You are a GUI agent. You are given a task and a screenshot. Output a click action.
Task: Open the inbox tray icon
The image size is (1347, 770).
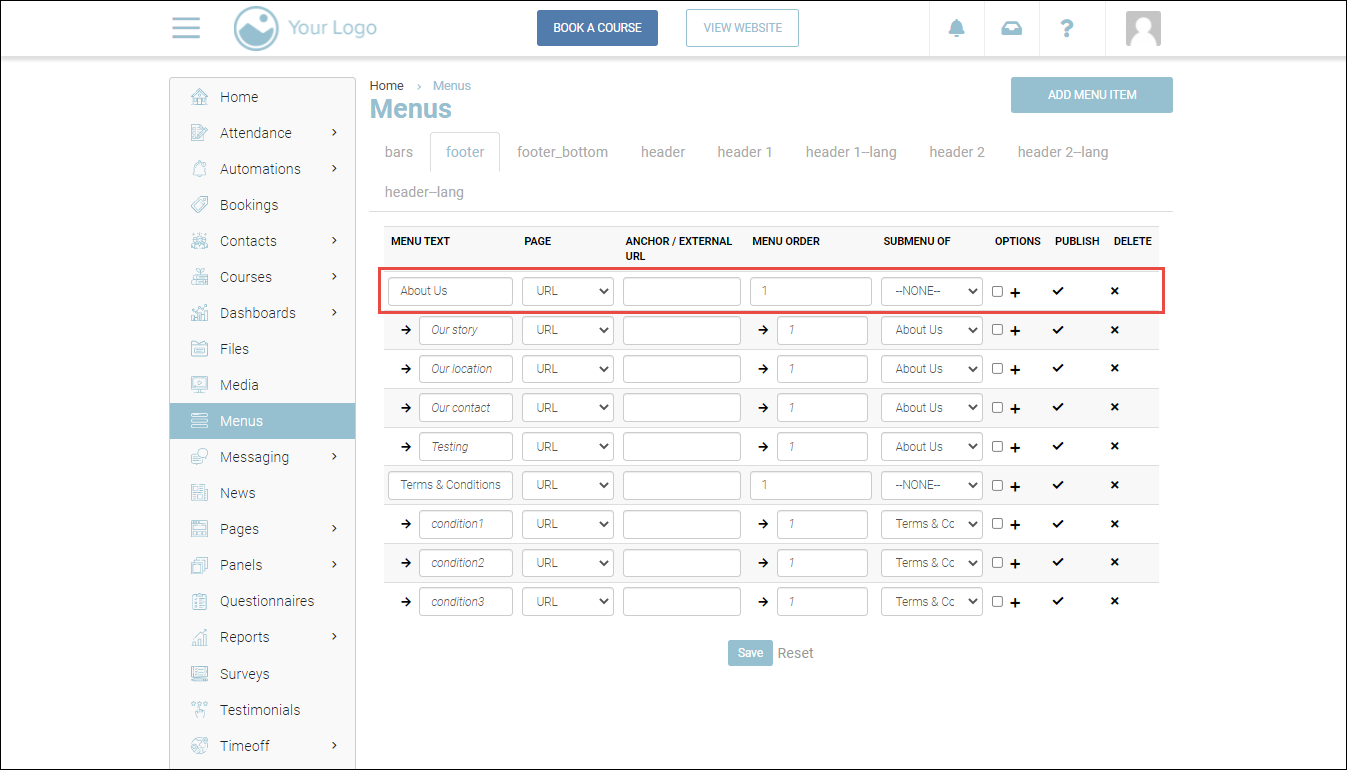tap(1011, 28)
